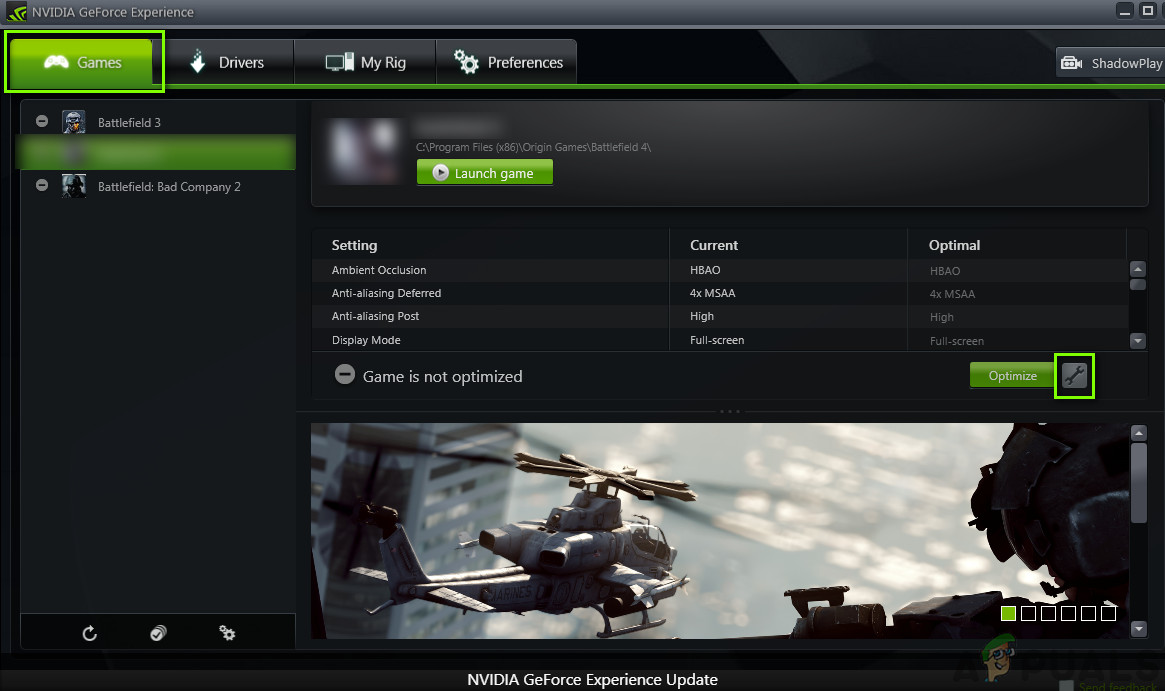Click the Current column header
The height and width of the screenshot is (691, 1165).
click(x=714, y=245)
